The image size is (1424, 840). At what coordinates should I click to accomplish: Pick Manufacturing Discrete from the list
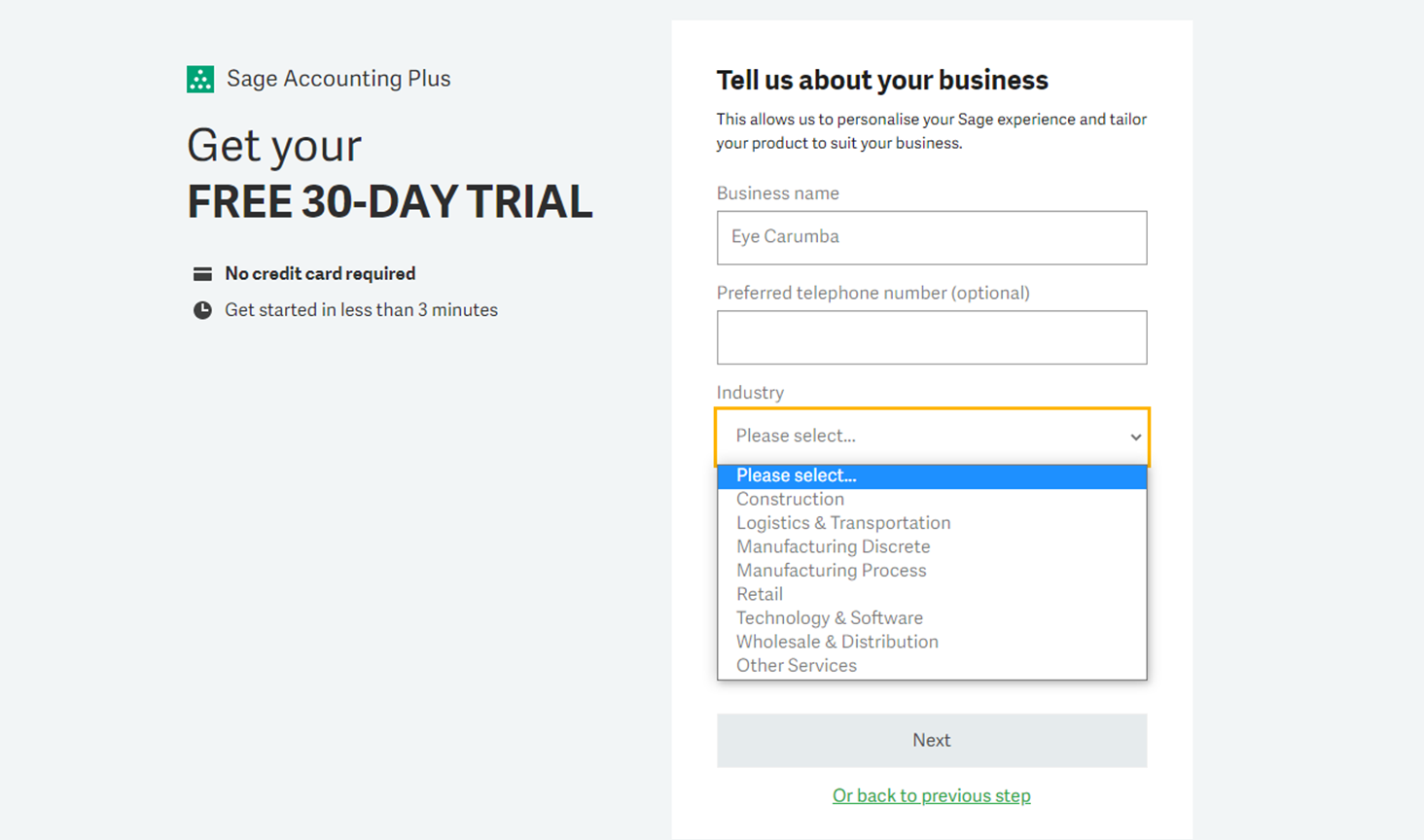coord(833,546)
